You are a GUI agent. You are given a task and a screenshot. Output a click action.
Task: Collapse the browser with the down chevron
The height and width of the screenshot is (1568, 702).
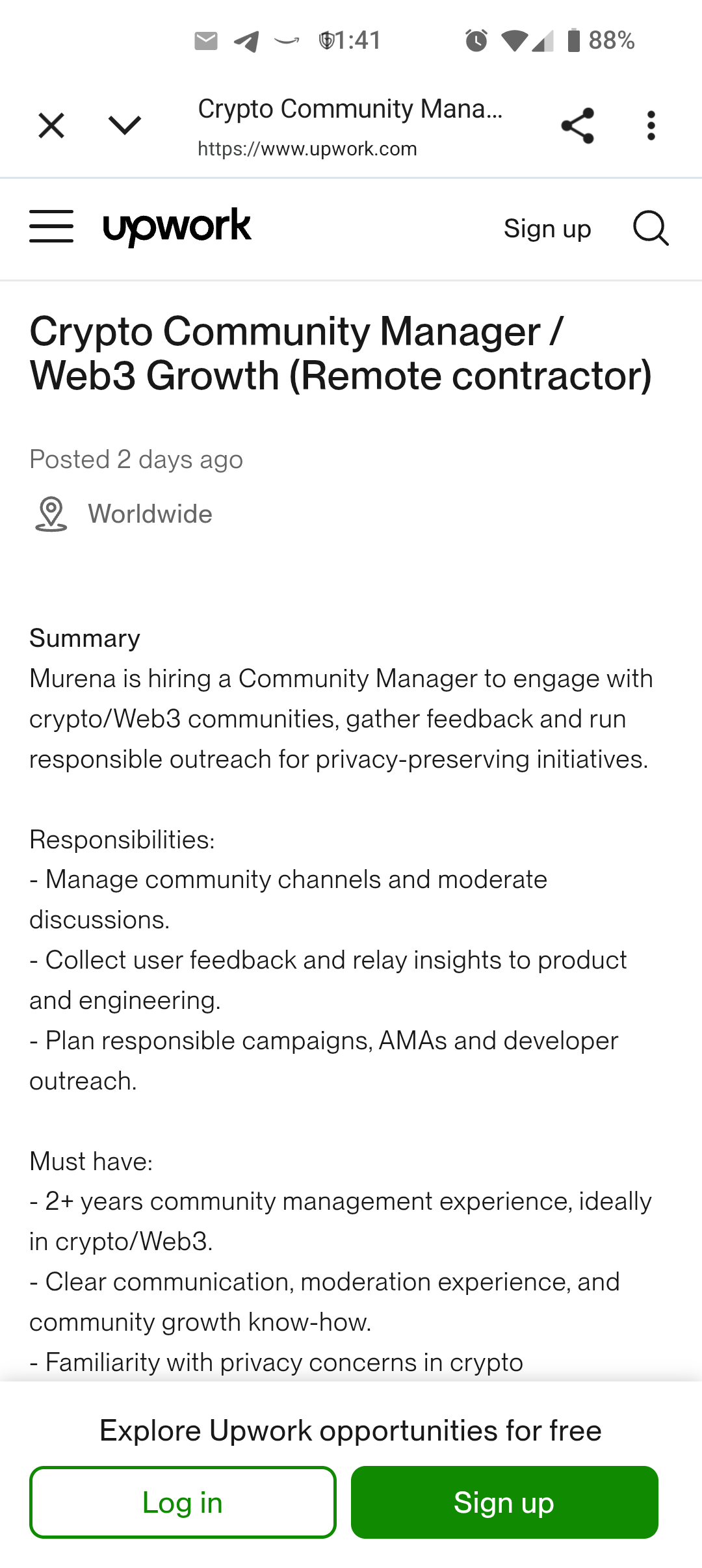pos(125,125)
